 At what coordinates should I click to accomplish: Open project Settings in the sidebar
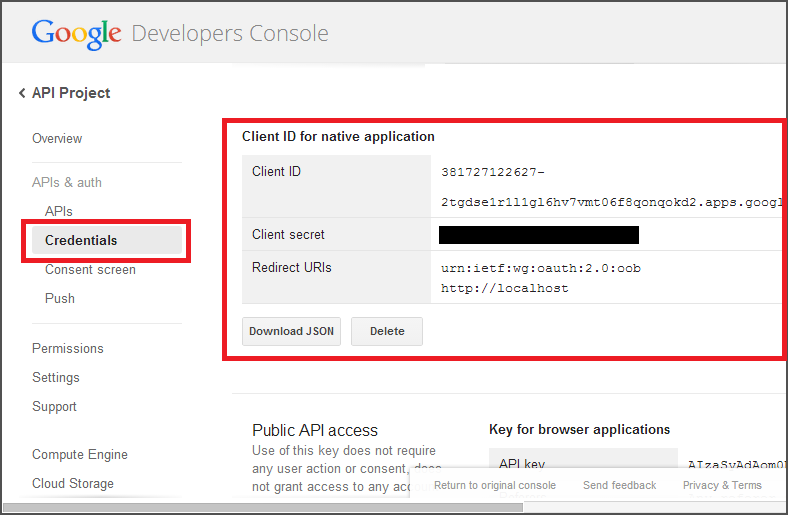[56, 378]
